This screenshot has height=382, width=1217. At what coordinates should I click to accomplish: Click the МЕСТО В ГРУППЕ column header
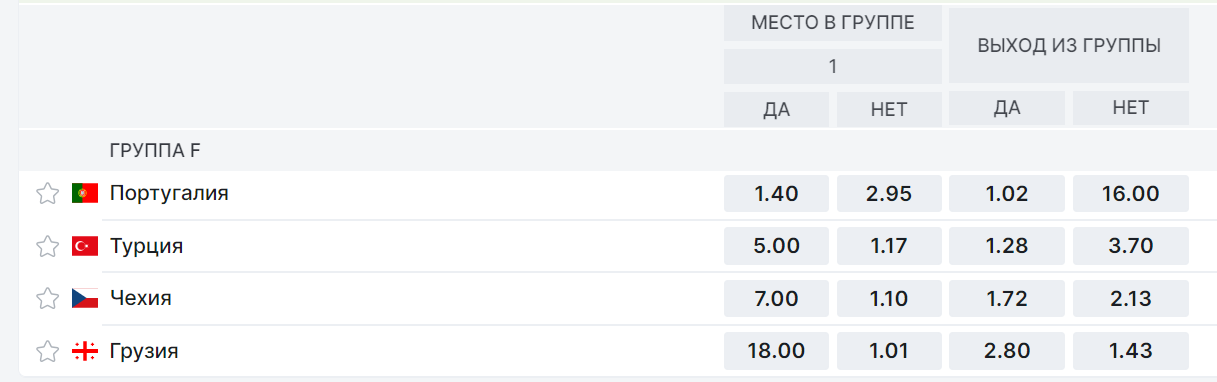[833, 24]
